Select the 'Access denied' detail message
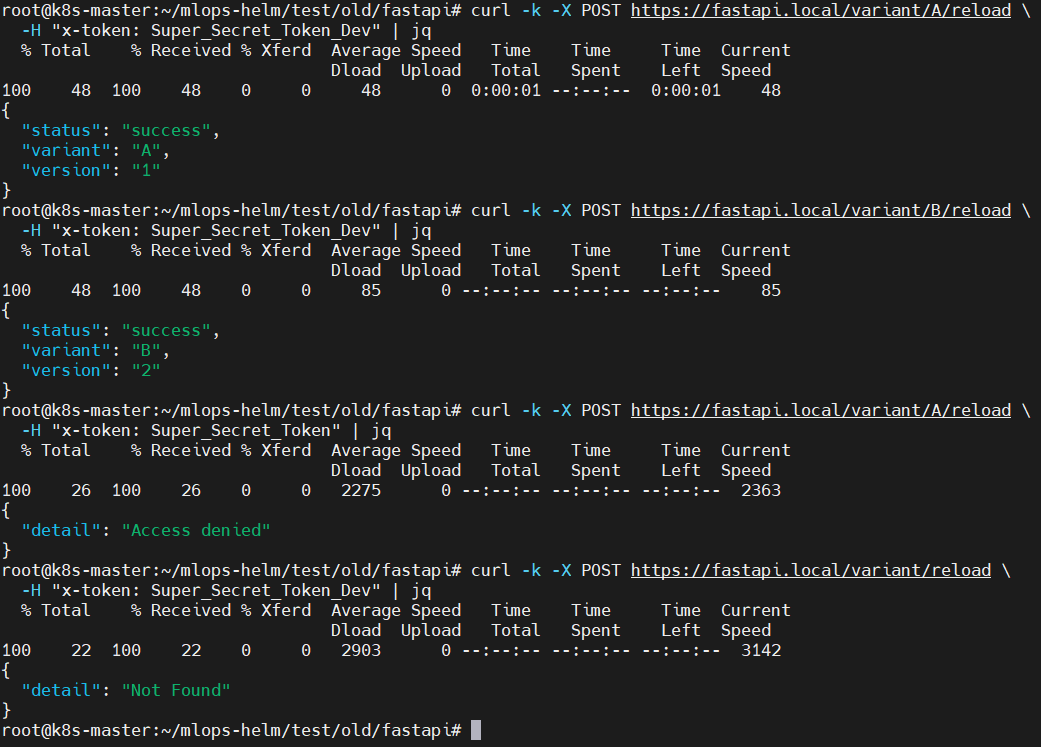Screen dimensions: 1041x747 196,530
